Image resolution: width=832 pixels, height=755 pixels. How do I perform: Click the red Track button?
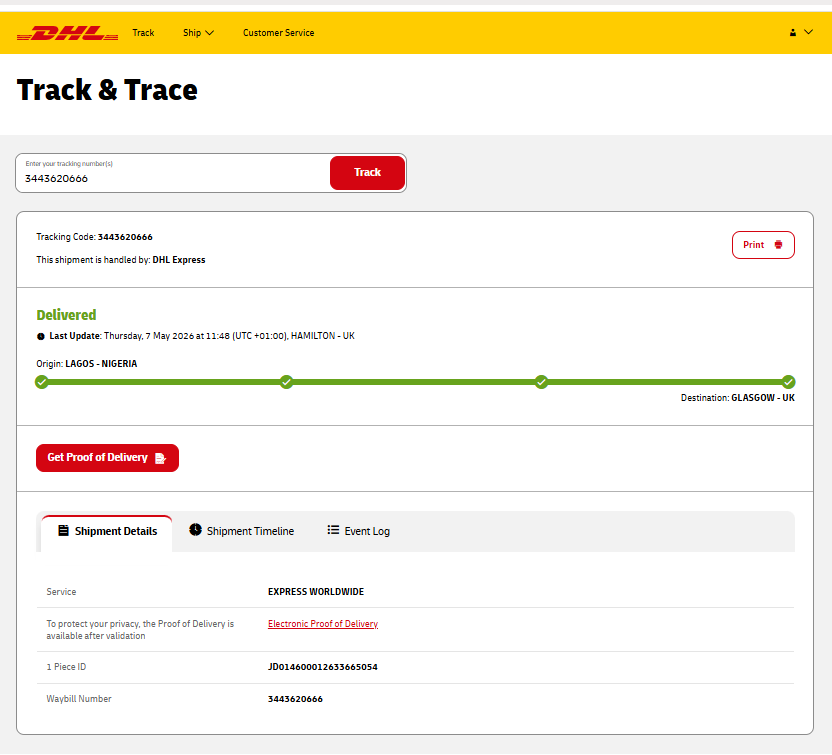(367, 172)
